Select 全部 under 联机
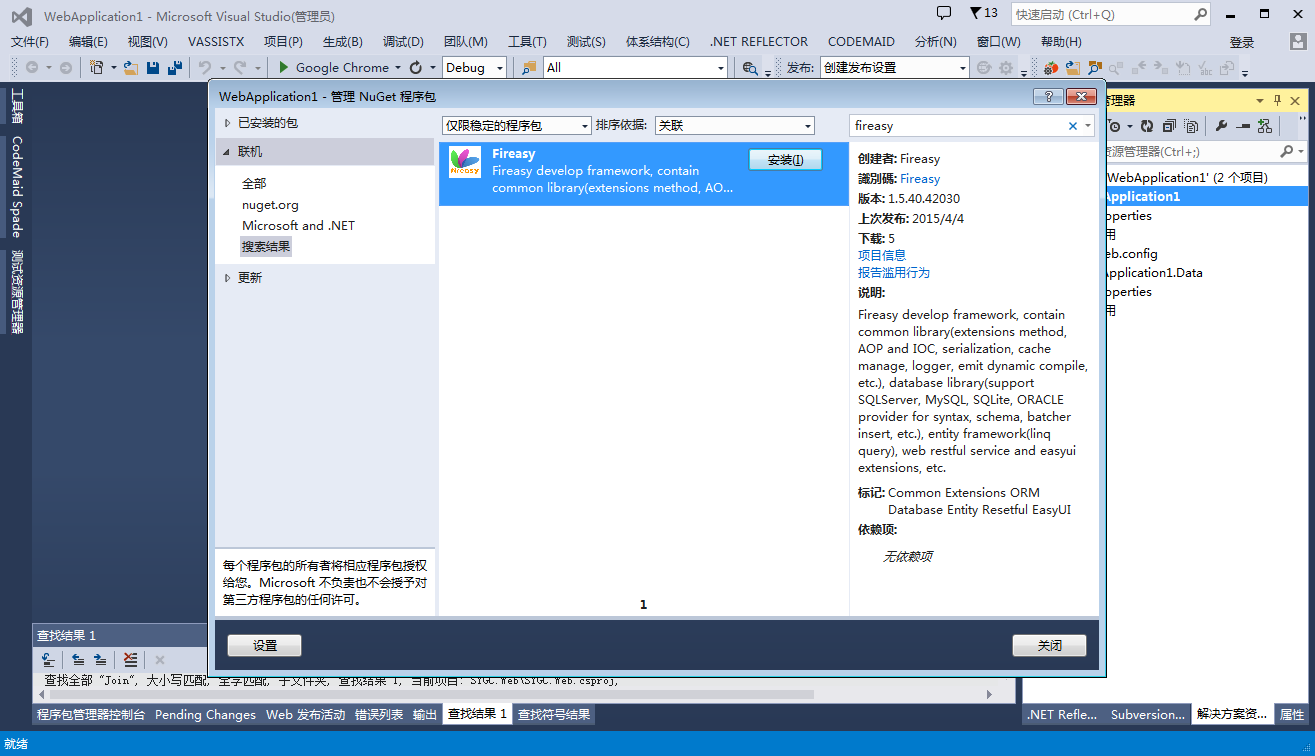Image resolution: width=1315 pixels, height=756 pixels. (254, 183)
